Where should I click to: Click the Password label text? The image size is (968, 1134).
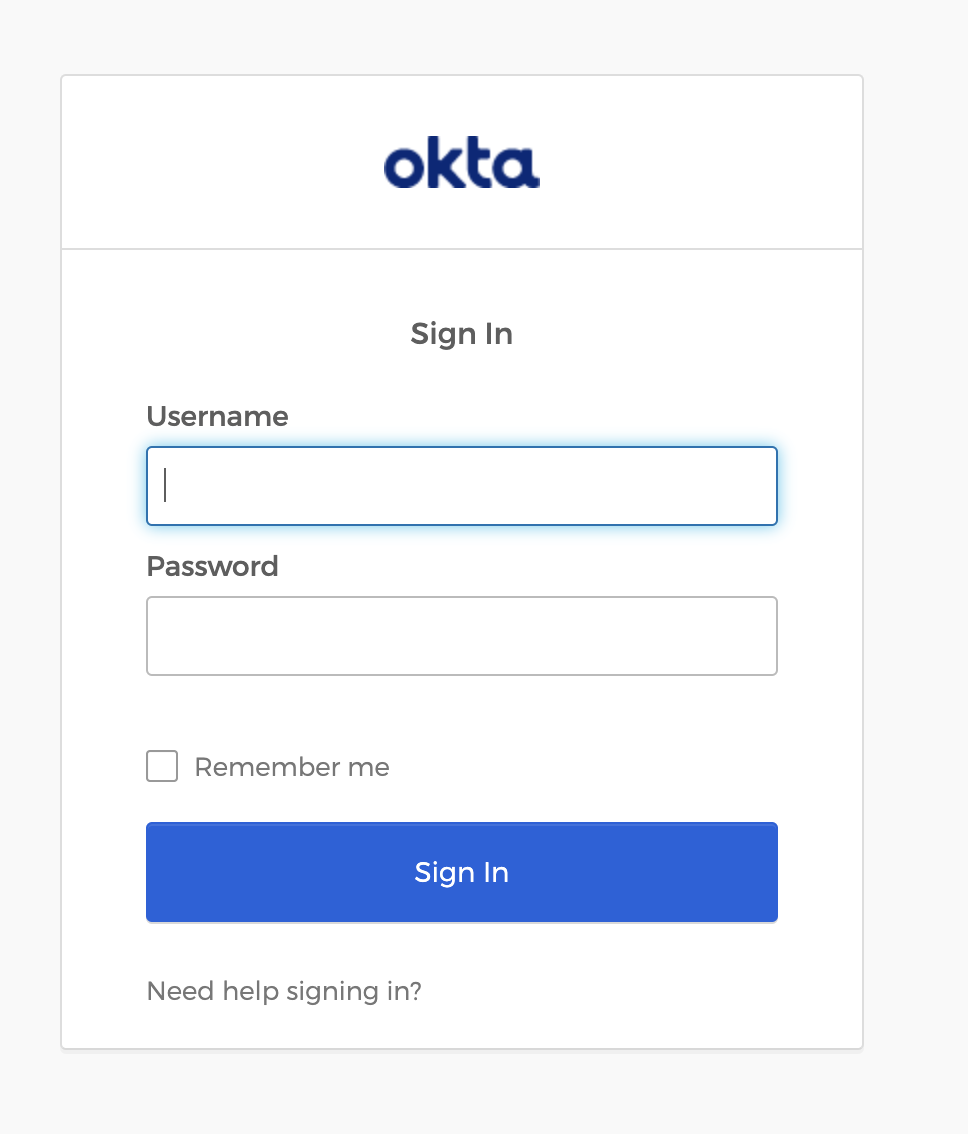click(x=212, y=566)
